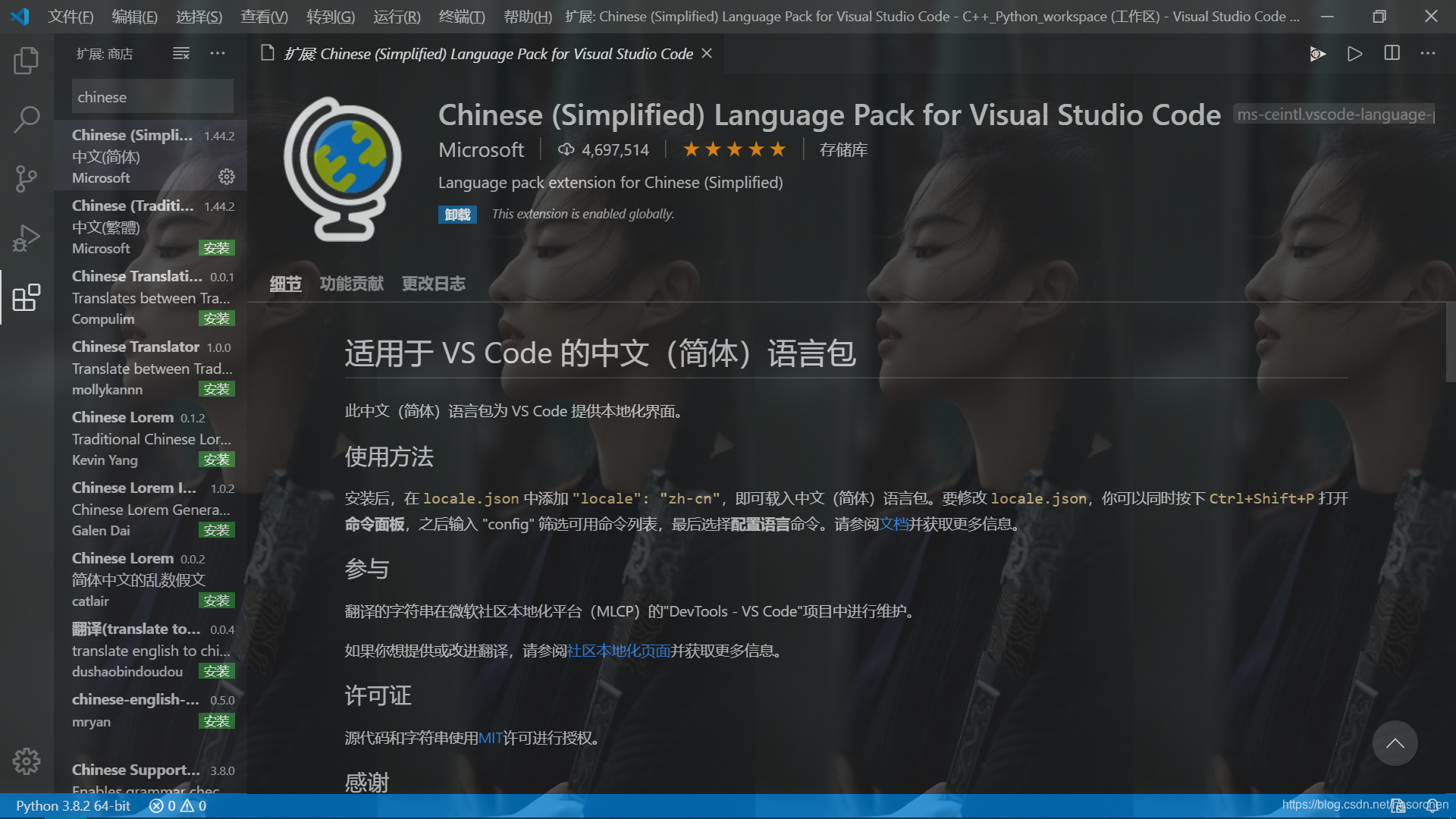
Task: Open editor more actions ellipsis
Action: click(1428, 53)
